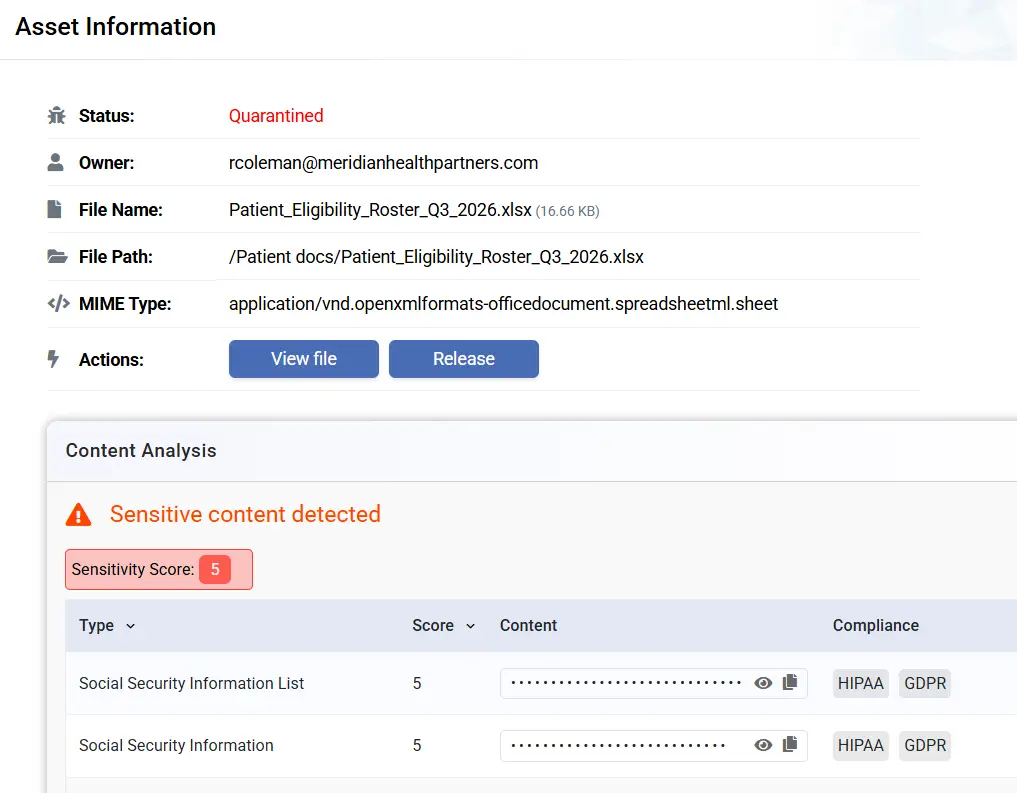Click the Asset Information page title
Image resolution: width=1017 pixels, height=793 pixels.
click(x=115, y=27)
